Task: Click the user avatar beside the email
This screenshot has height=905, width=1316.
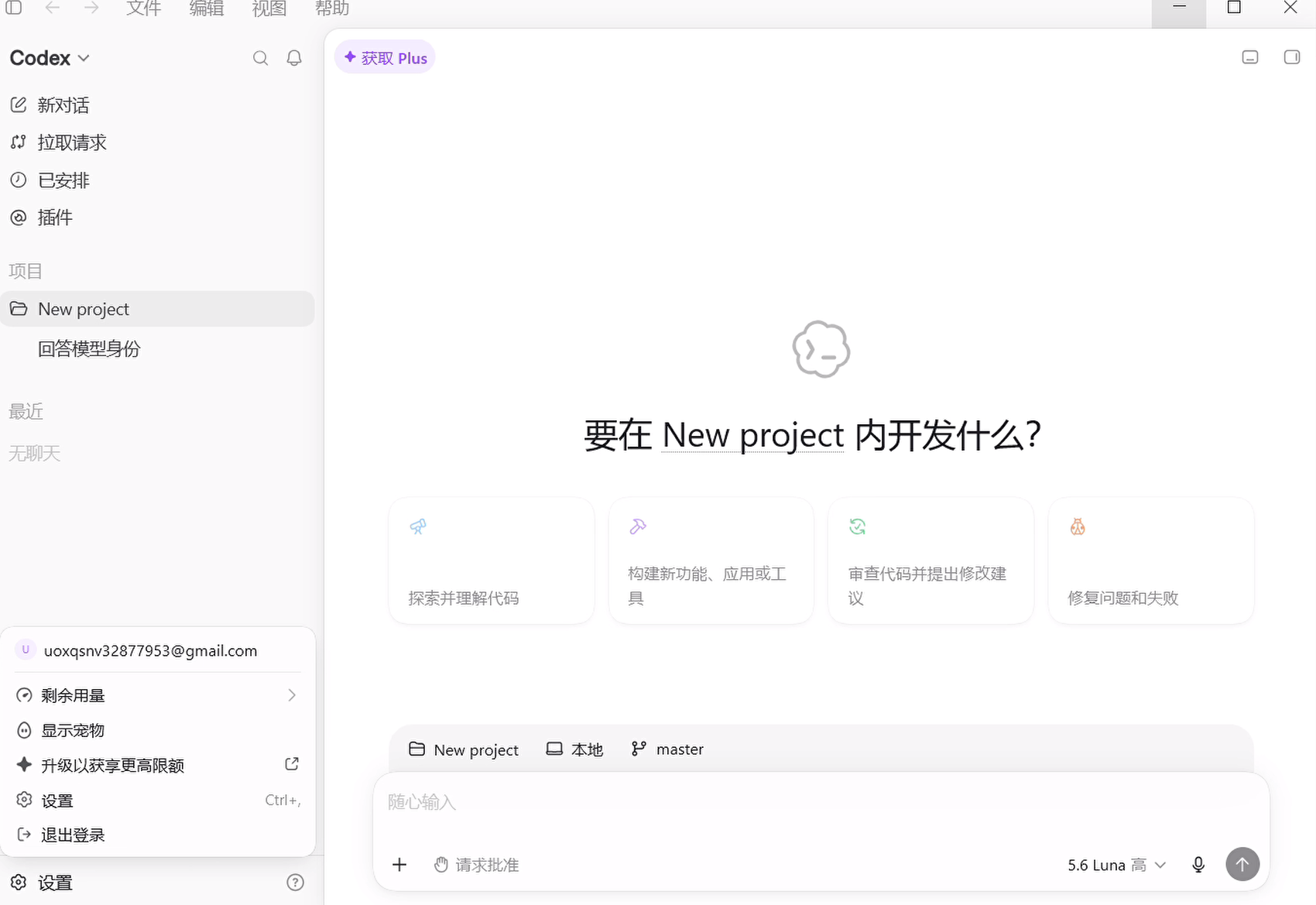Action: click(26, 650)
